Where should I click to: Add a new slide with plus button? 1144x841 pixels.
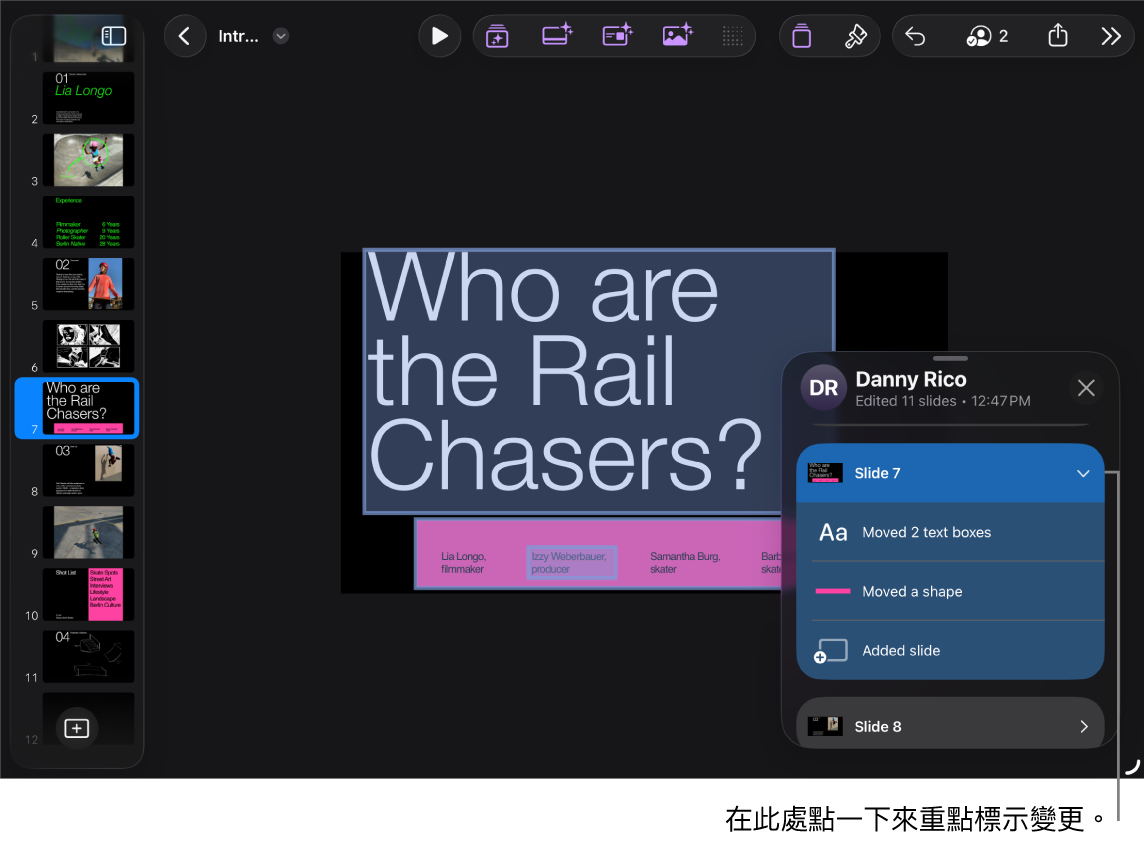tap(77, 728)
